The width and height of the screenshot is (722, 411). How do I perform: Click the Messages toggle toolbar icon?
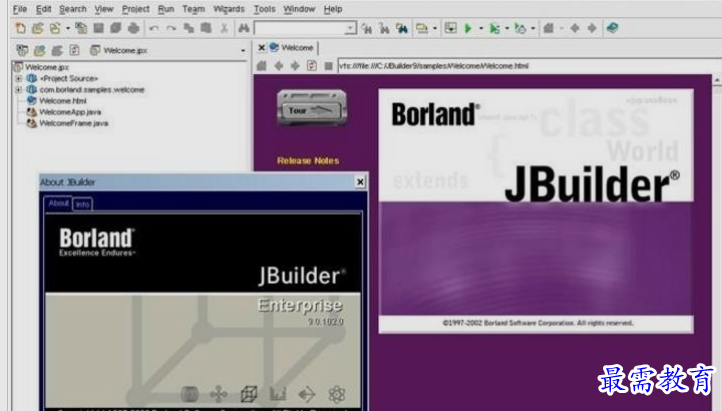(x=450, y=28)
